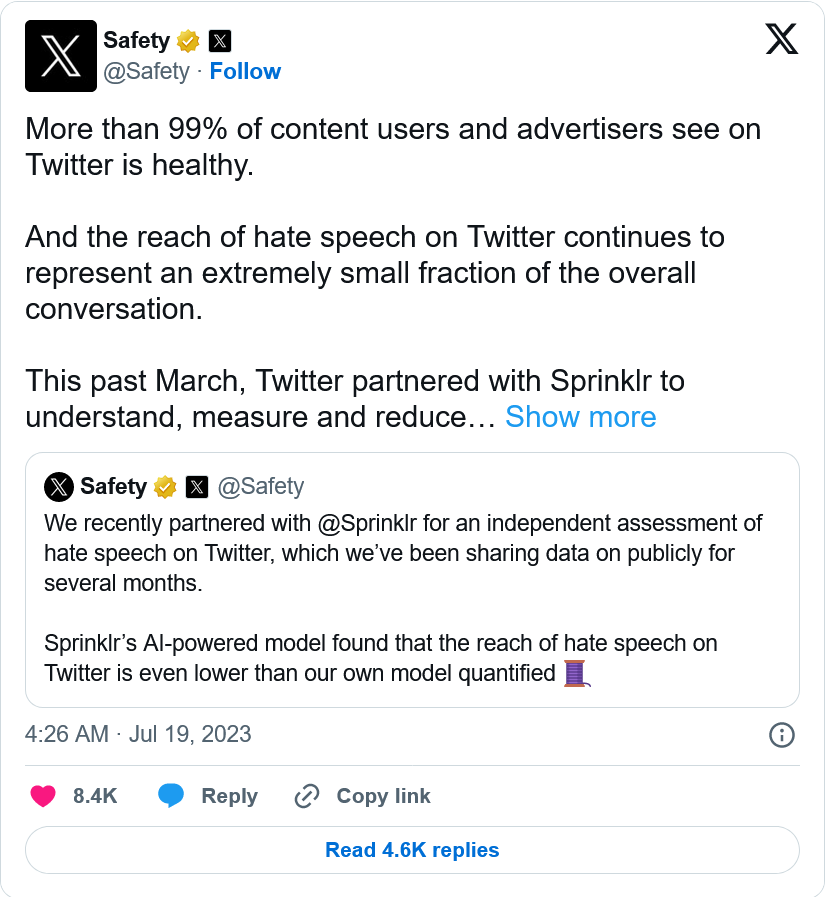Image resolution: width=825 pixels, height=897 pixels.
Task: Click the Reply text label
Action: pyautogui.click(x=229, y=796)
